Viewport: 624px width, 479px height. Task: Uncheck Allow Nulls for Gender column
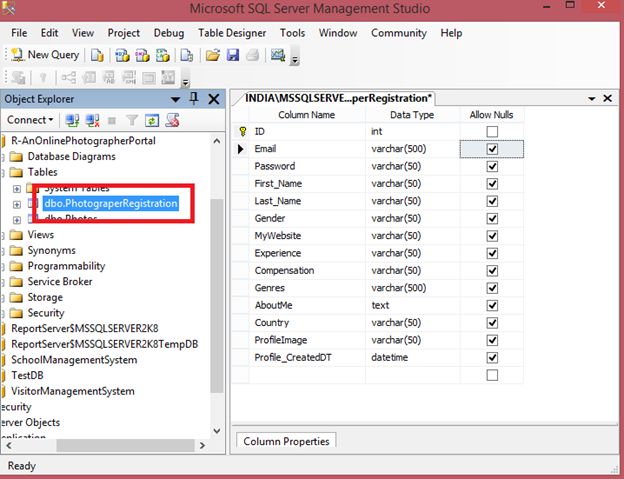click(492, 218)
